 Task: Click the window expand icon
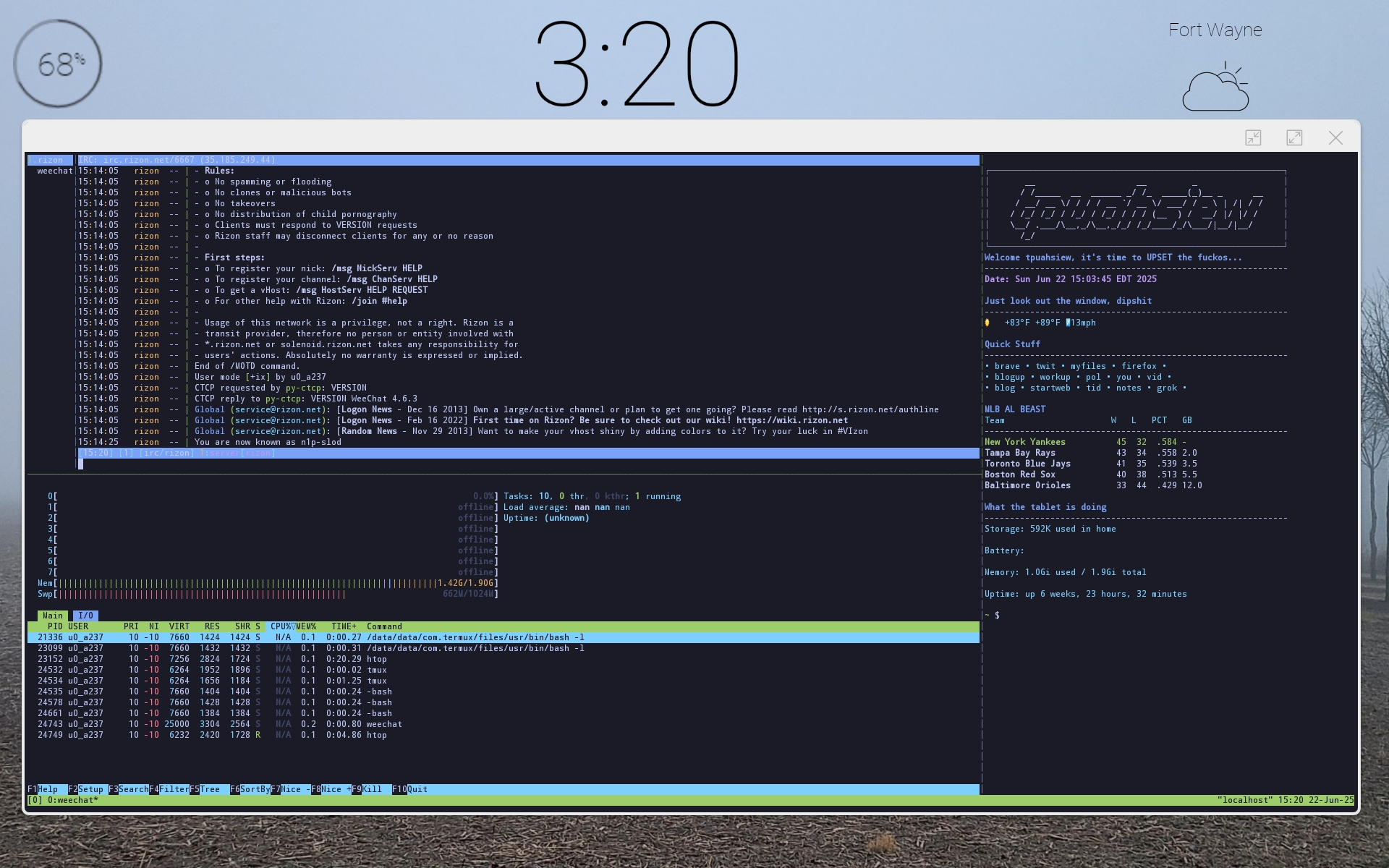coord(1294,137)
